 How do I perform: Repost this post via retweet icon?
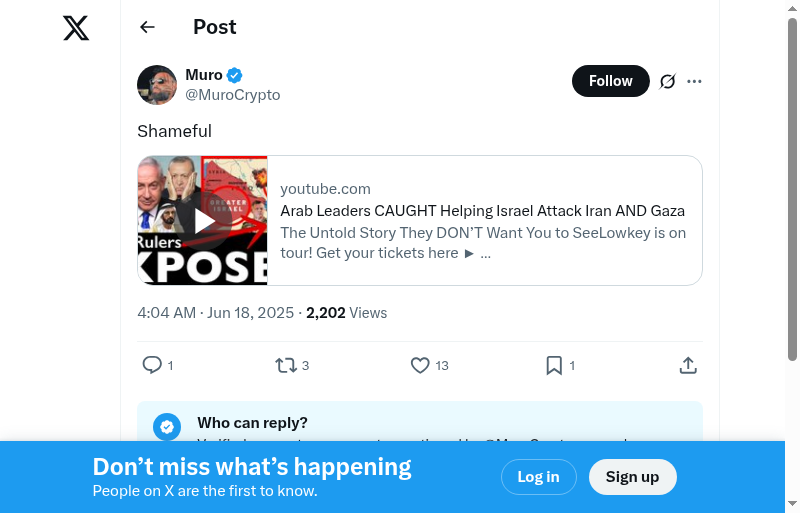[286, 366]
